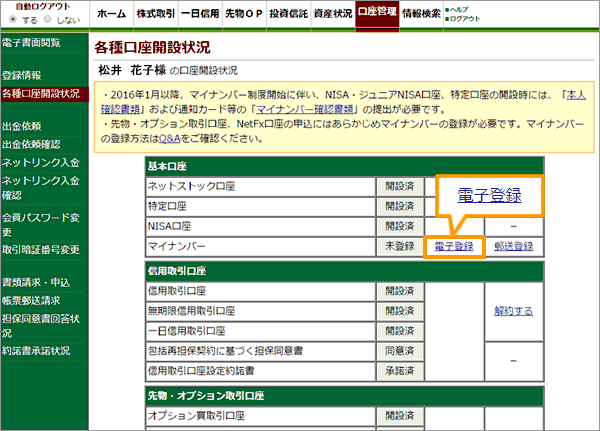
Task: Open 担保同意書回答状況 in the sidebar
Action: (x=41, y=326)
